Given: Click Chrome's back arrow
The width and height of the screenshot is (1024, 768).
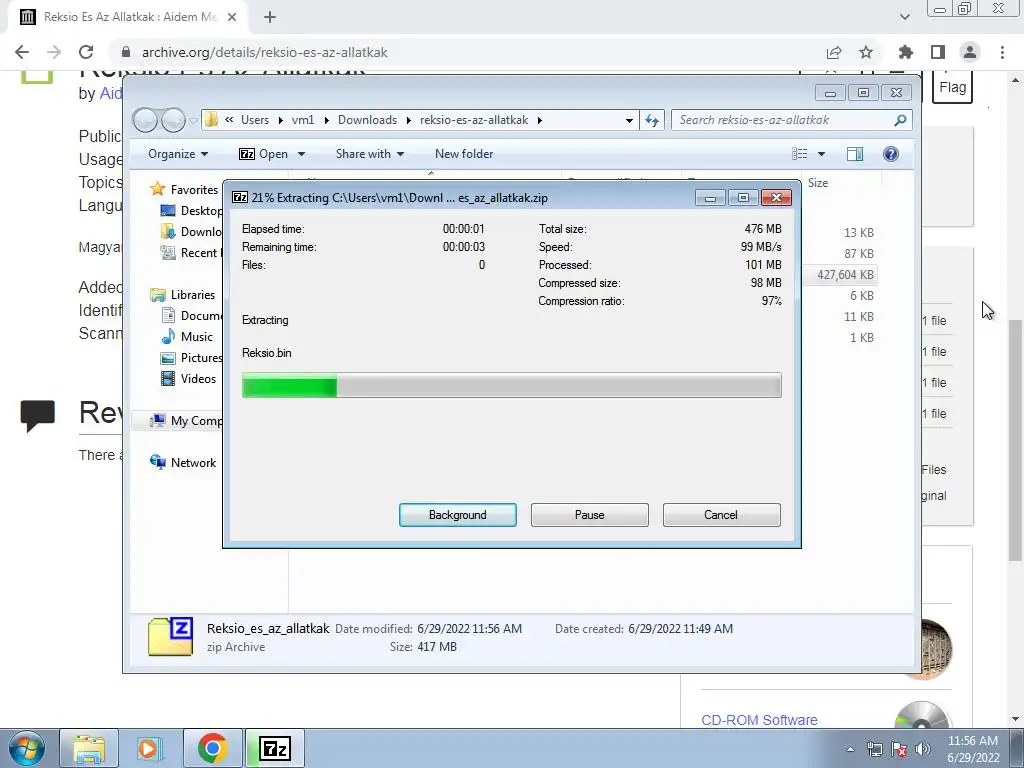Looking at the screenshot, I should coord(22,52).
